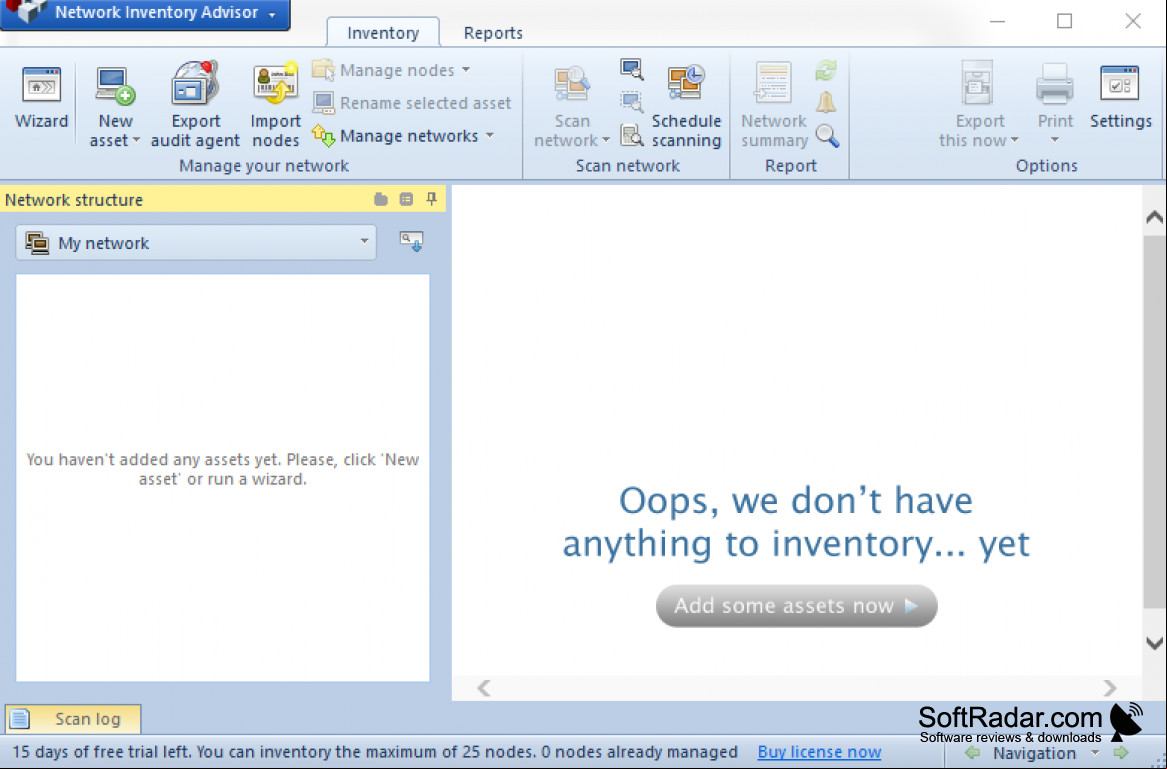Maximize the application window
The height and width of the screenshot is (769, 1167).
click(1064, 21)
